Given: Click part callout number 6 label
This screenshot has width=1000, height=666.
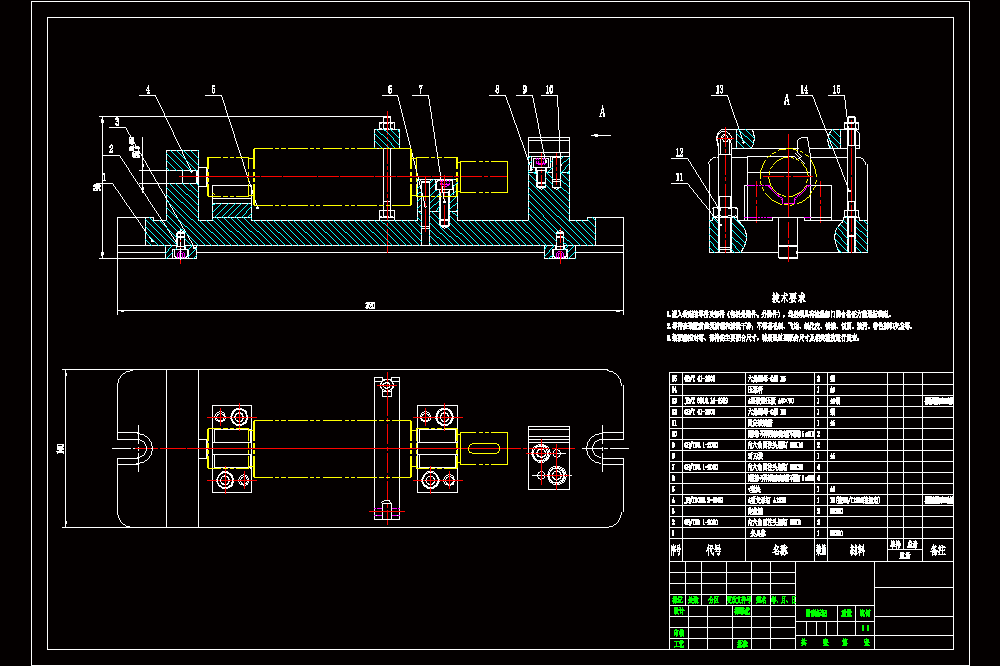Looking at the screenshot, I should [390, 90].
